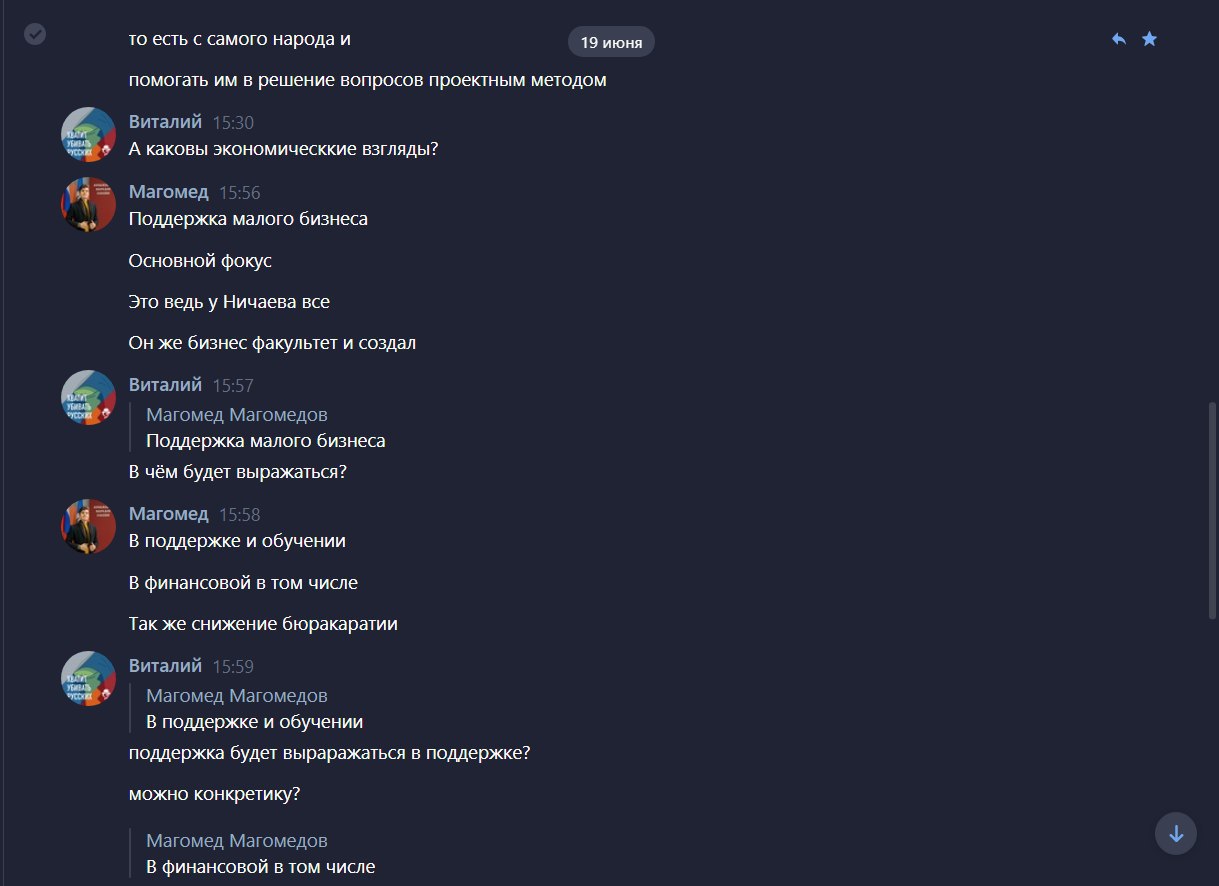Mark the top message with the star icon
The image size is (1219, 886).
(x=1150, y=39)
